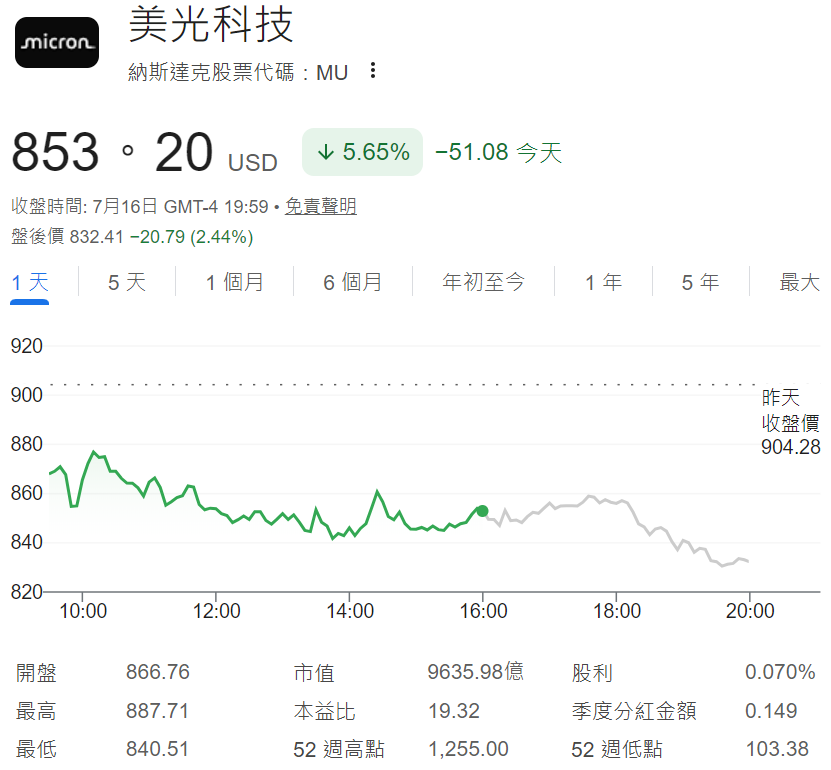Open the 6 個月 chart range

tap(352, 282)
